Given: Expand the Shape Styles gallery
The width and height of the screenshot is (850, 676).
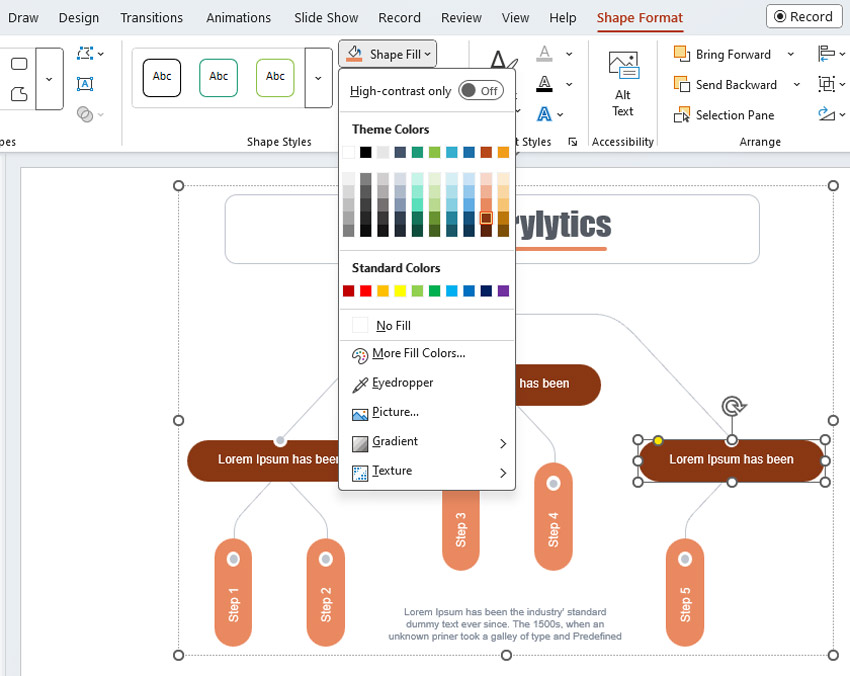Looking at the screenshot, I should pyautogui.click(x=318, y=78).
